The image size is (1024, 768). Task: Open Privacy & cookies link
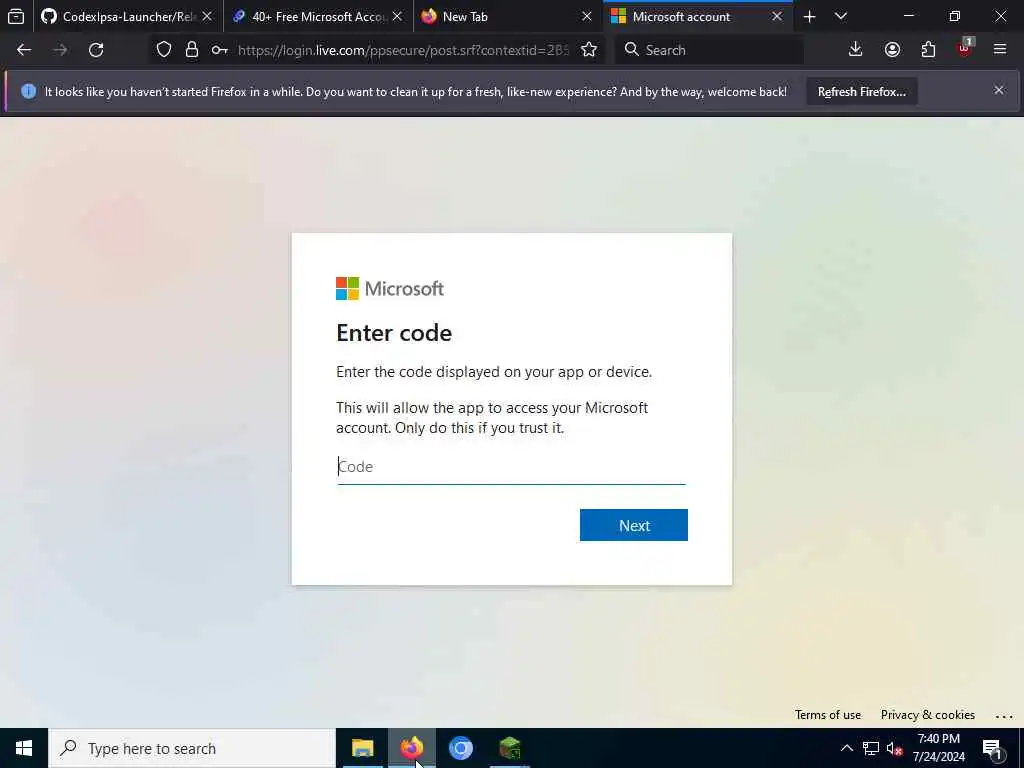click(x=927, y=714)
